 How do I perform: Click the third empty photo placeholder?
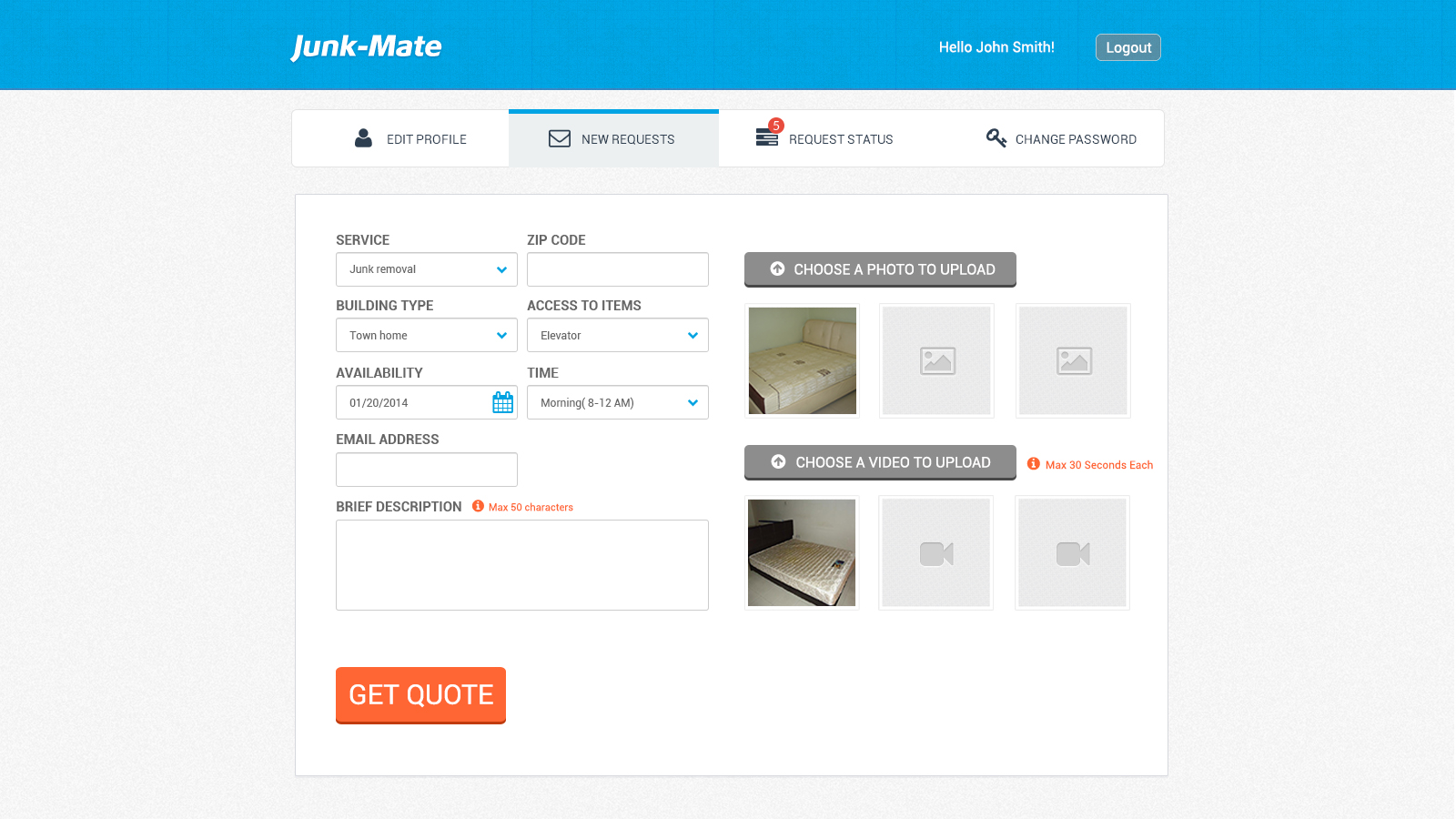pyautogui.click(x=1073, y=361)
